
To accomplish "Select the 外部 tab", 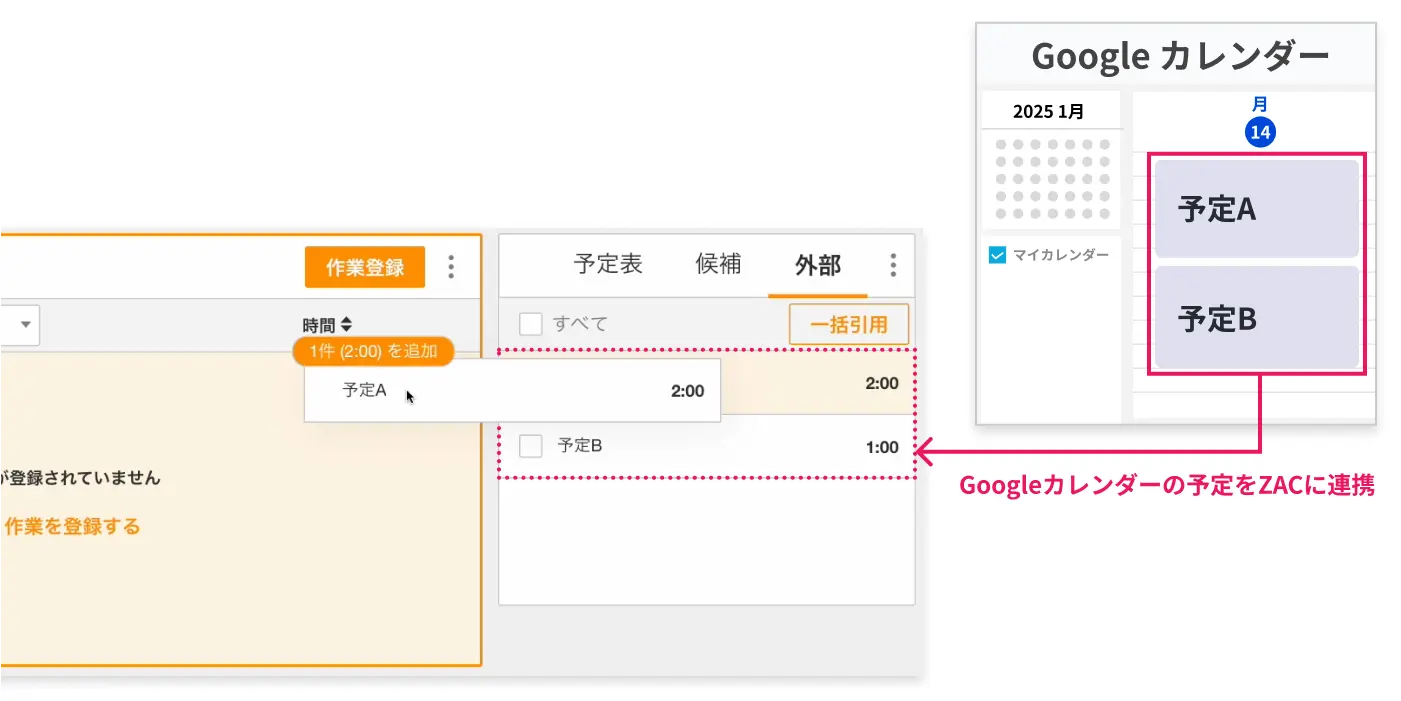I will click(818, 266).
